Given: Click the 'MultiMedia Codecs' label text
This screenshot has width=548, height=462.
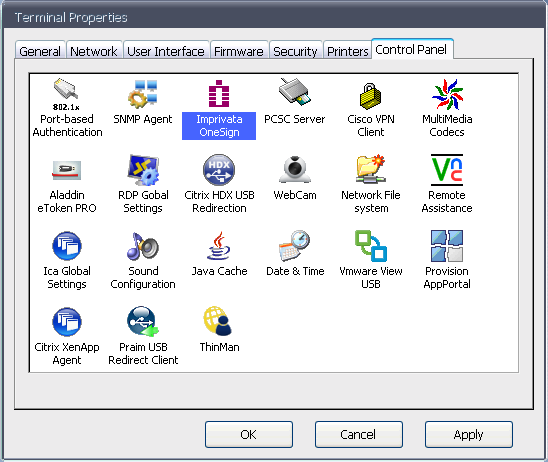Looking at the screenshot, I should (x=447, y=125).
